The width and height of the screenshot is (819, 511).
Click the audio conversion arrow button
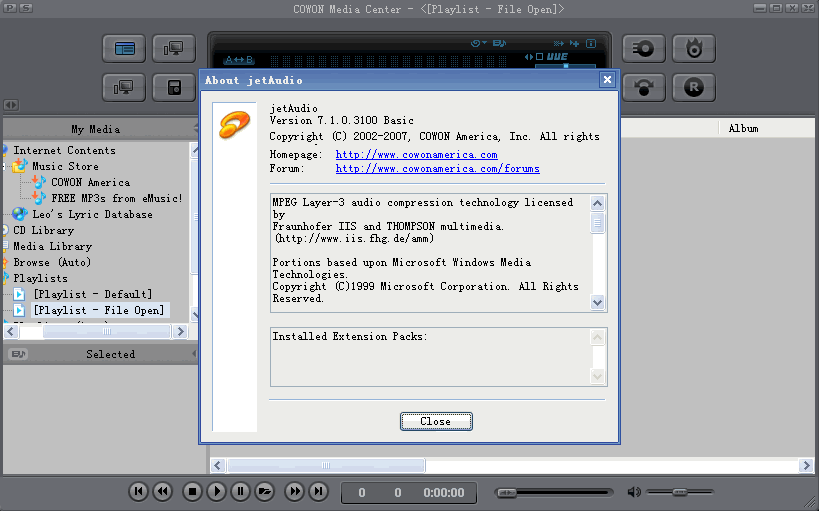tap(644, 87)
